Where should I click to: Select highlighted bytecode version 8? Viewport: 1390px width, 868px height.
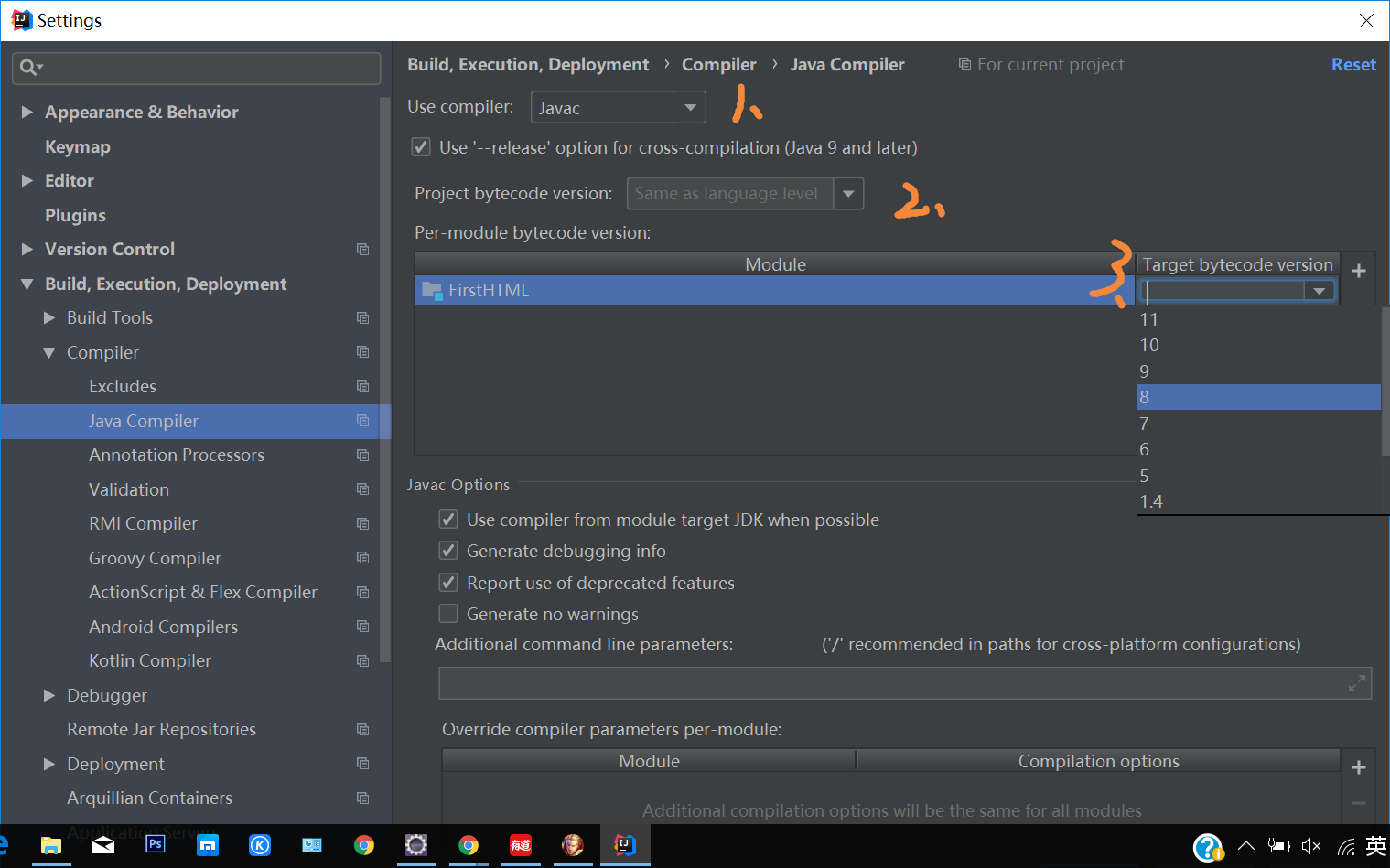point(1259,397)
